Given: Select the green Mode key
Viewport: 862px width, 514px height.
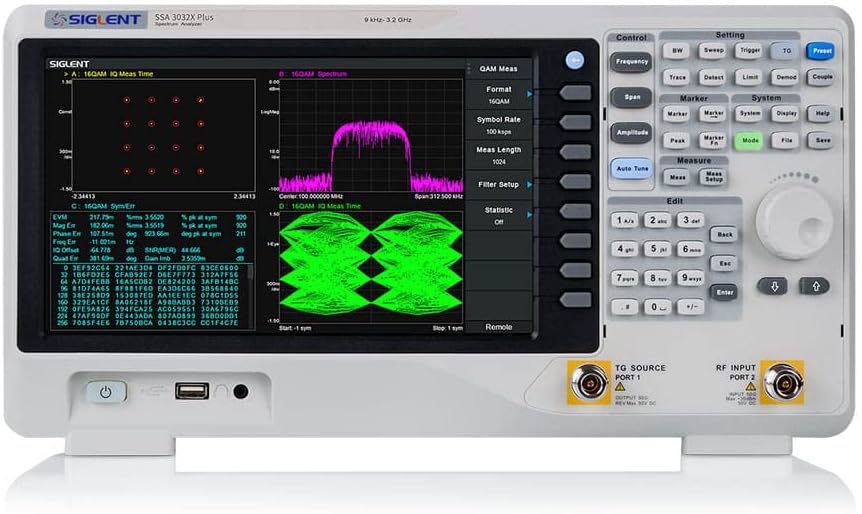Looking at the screenshot, I should tap(750, 141).
